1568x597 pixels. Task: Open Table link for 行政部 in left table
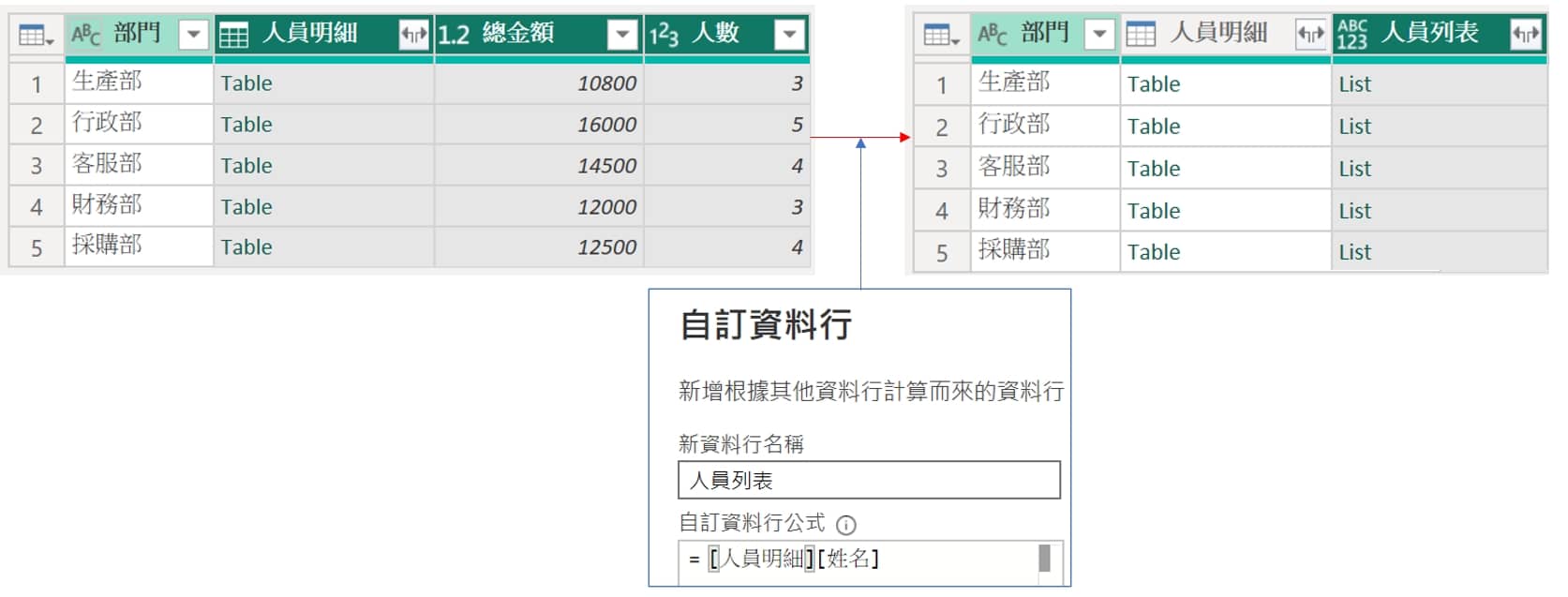[x=246, y=125]
